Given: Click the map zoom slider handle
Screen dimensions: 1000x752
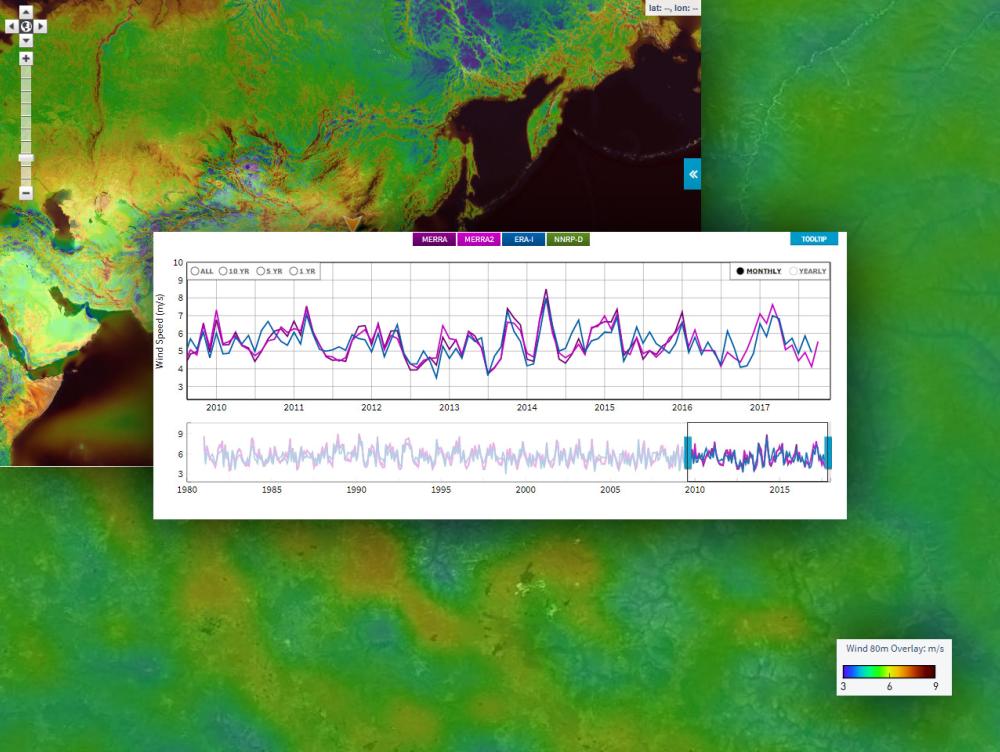Looking at the screenshot, I should click(26, 158).
